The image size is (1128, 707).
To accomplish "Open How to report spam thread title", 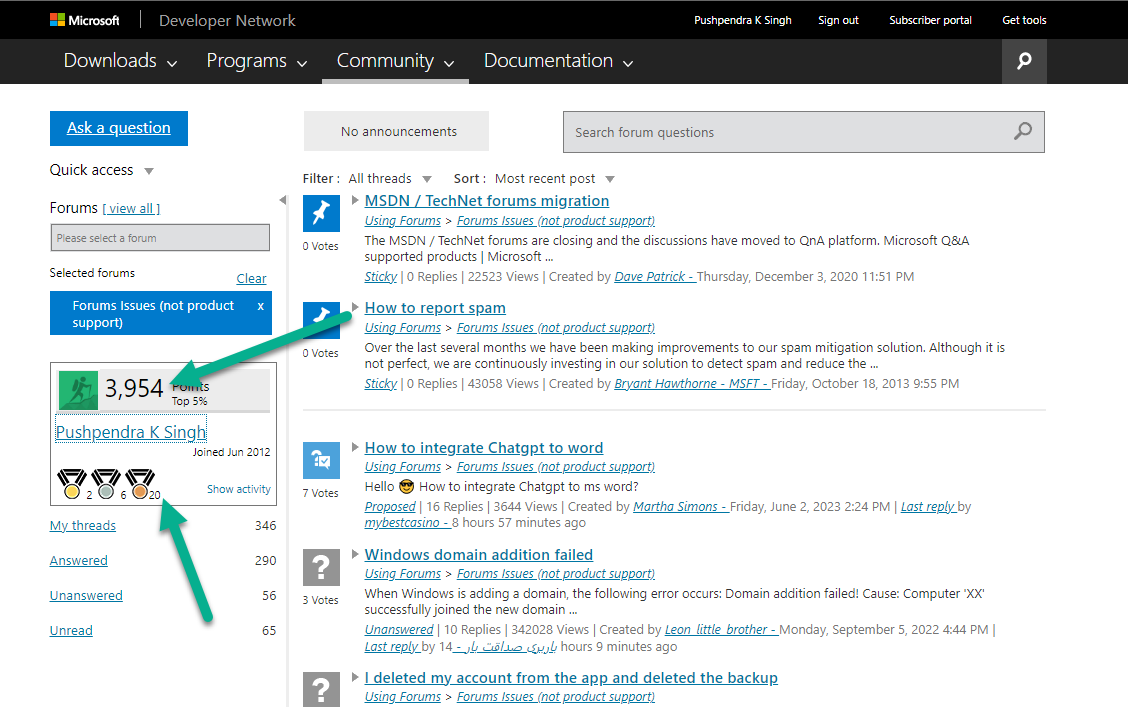I will pyautogui.click(x=435, y=308).
